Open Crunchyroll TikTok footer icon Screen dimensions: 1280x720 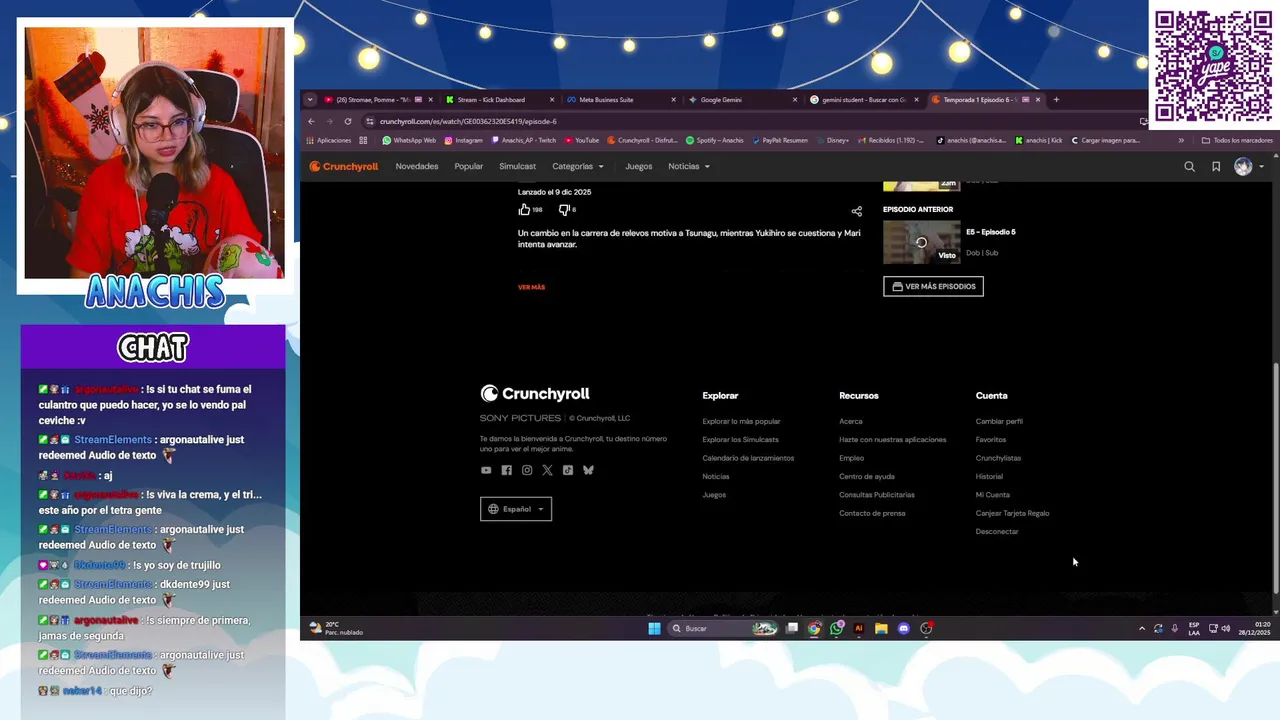568,470
